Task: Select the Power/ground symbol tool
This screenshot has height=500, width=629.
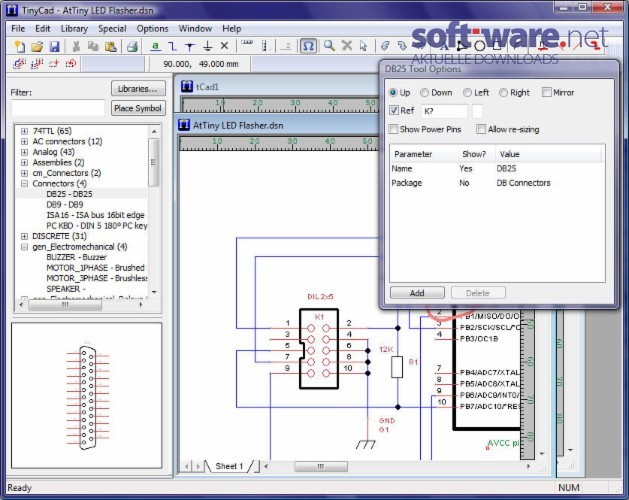Action: [207, 47]
